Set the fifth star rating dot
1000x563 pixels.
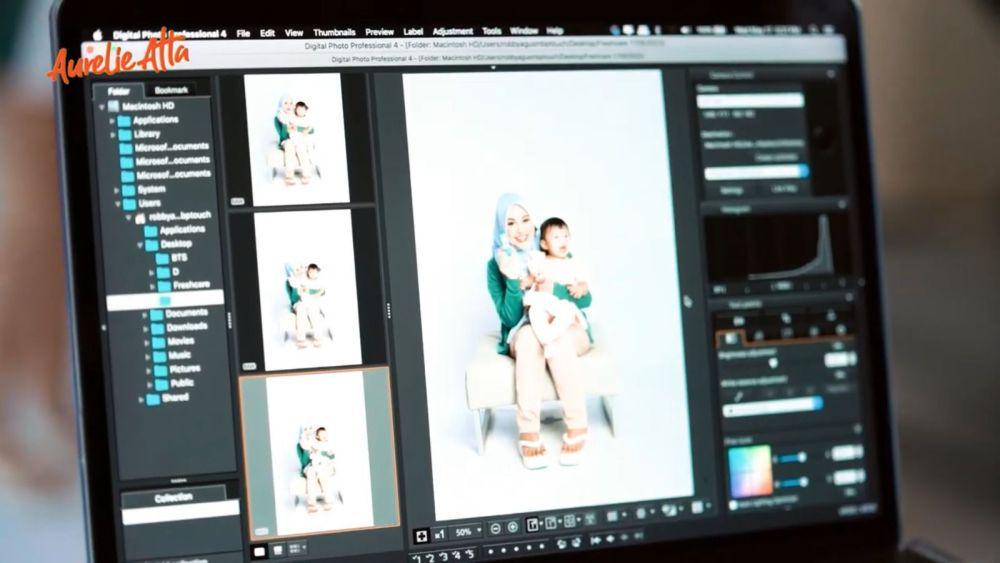542,546
